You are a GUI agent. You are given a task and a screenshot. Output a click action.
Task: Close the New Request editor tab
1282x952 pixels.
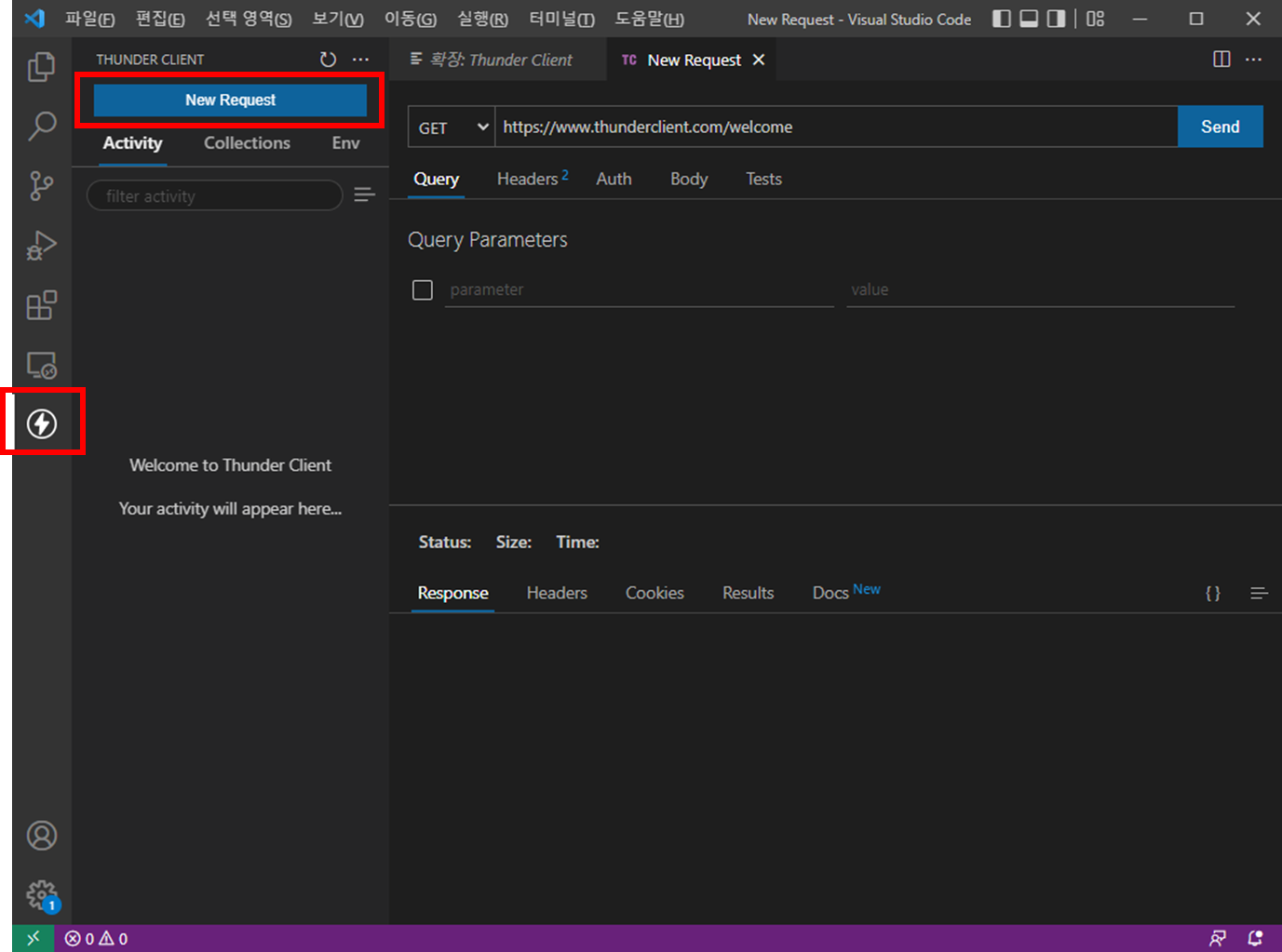[759, 60]
